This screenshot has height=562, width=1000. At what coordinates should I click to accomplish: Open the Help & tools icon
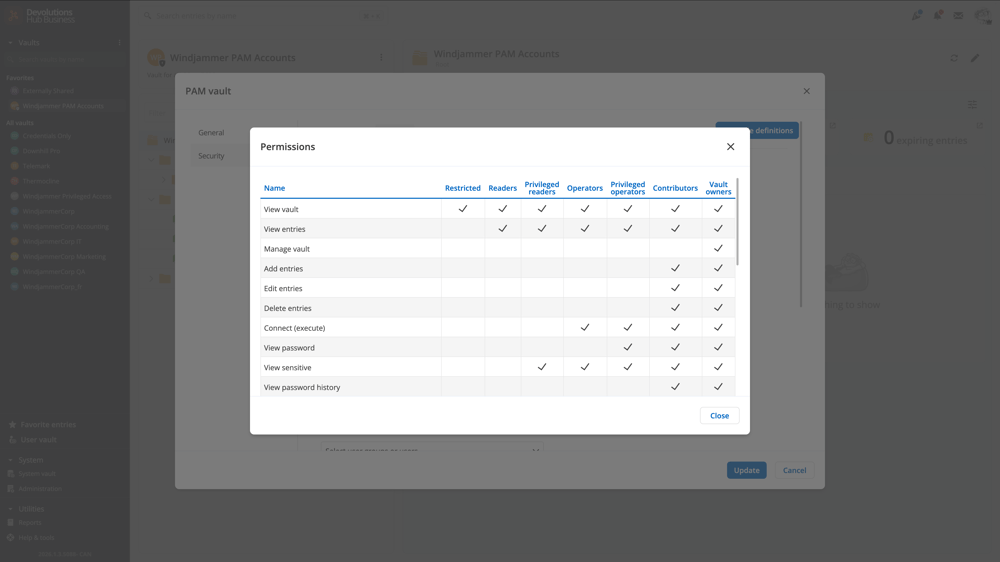point(10,538)
